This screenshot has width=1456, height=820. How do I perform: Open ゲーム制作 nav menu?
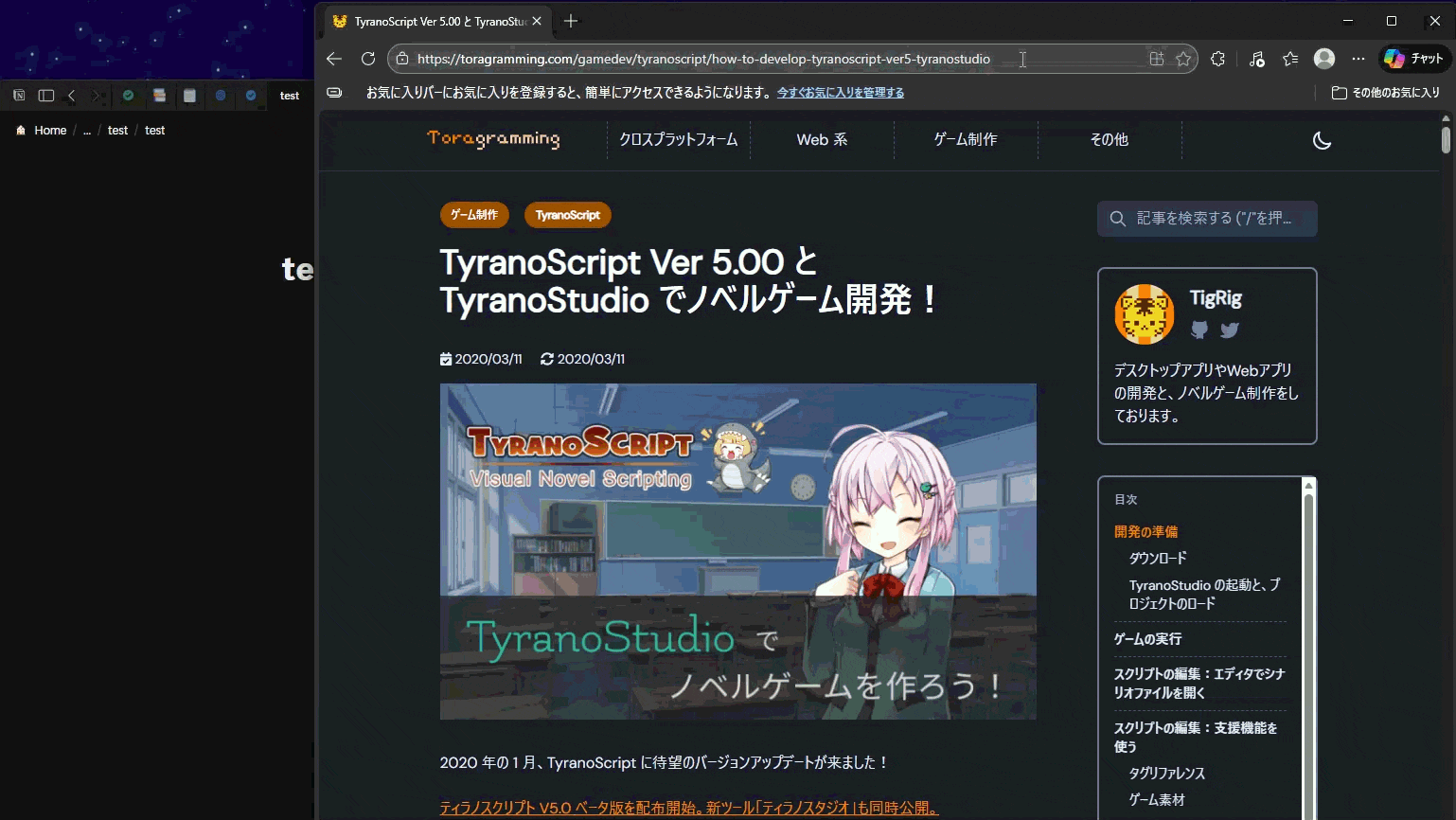pyautogui.click(x=966, y=139)
